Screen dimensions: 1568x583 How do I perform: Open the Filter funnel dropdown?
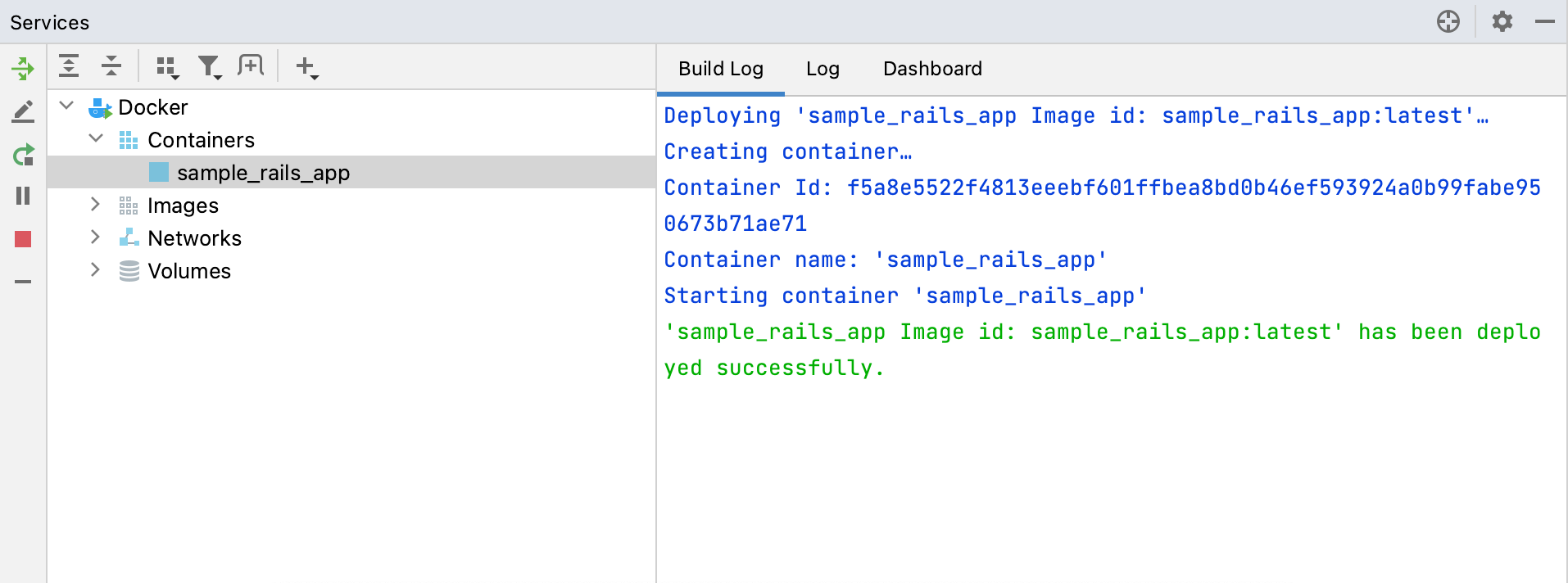point(210,67)
